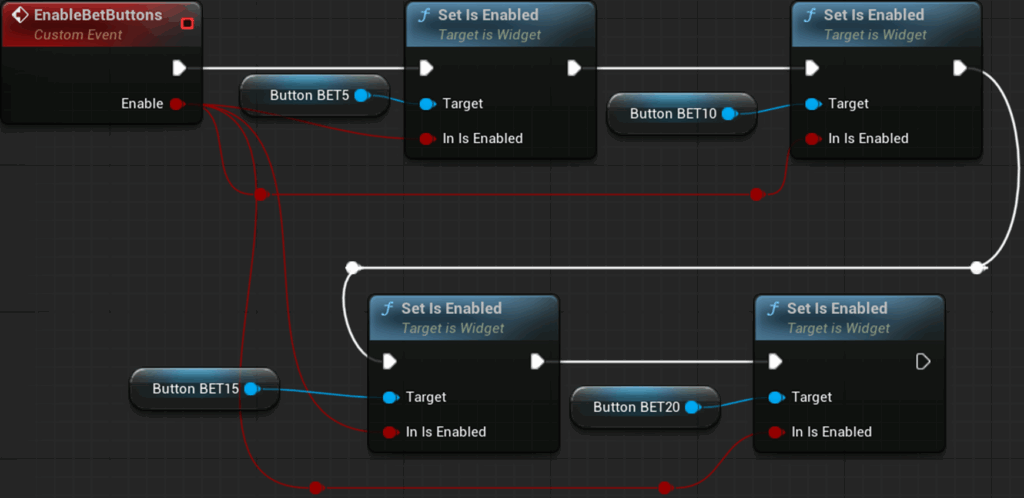The height and width of the screenshot is (498, 1024).
Task: Click exec input pin of BET15's Set Is Enabled
Action: pyautogui.click(x=390, y=361)
